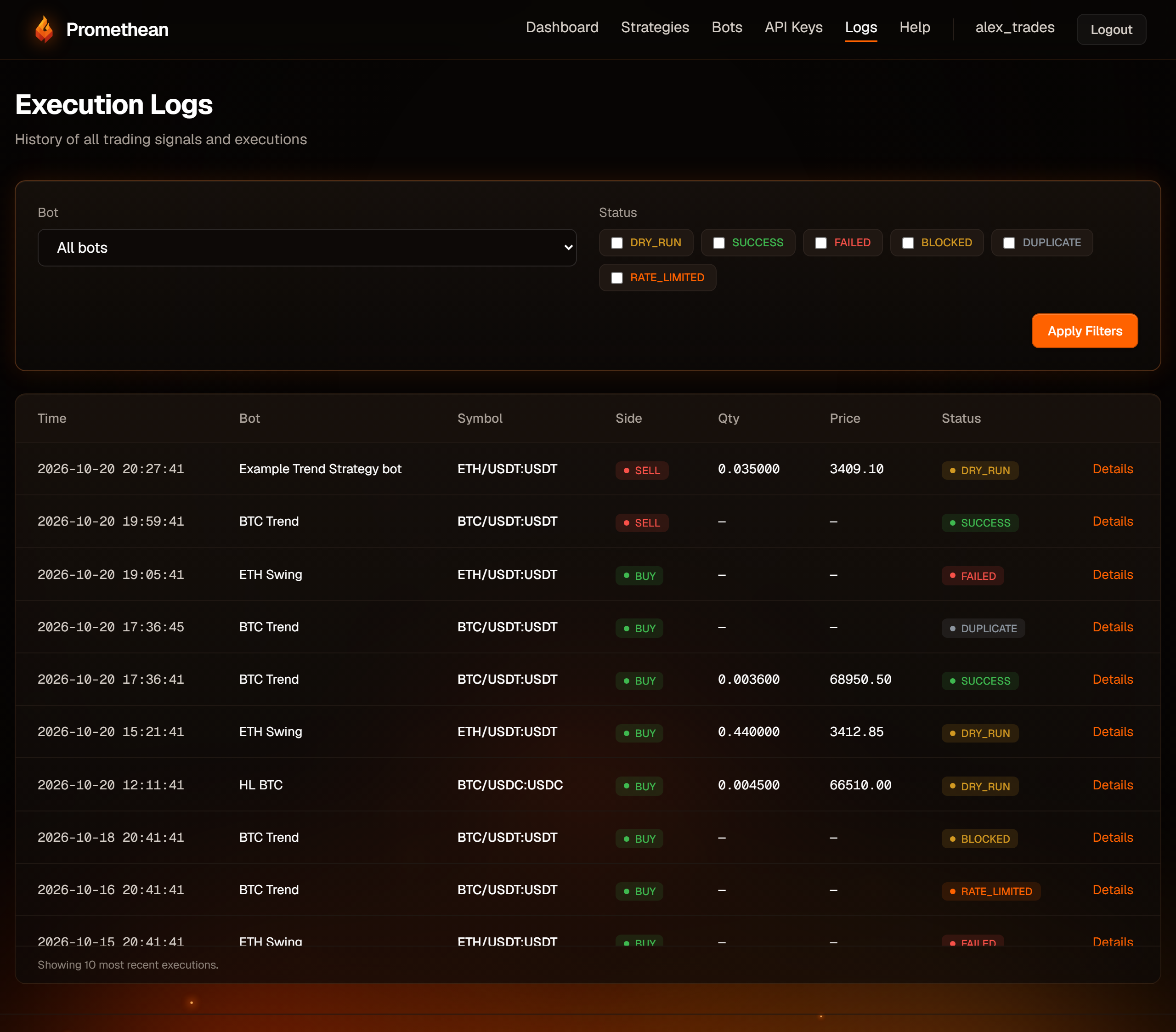Viewport: 1176px width, 1032px height.
Task: Open the Help page
Action: 915,28
